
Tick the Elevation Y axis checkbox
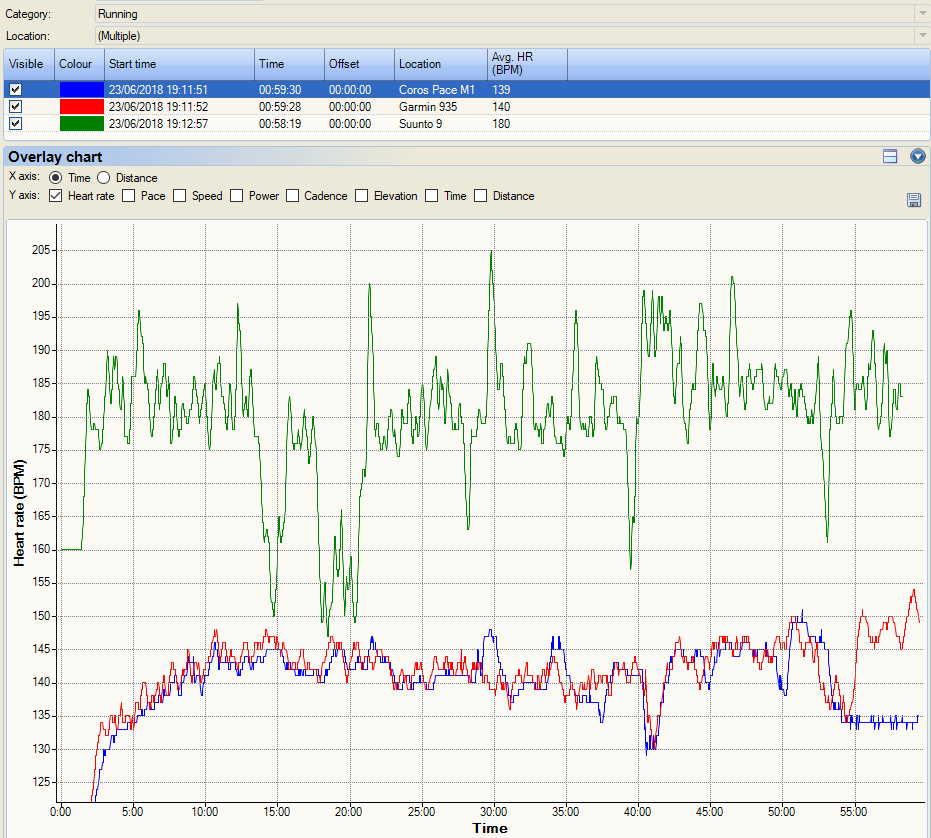click(362, 196)
